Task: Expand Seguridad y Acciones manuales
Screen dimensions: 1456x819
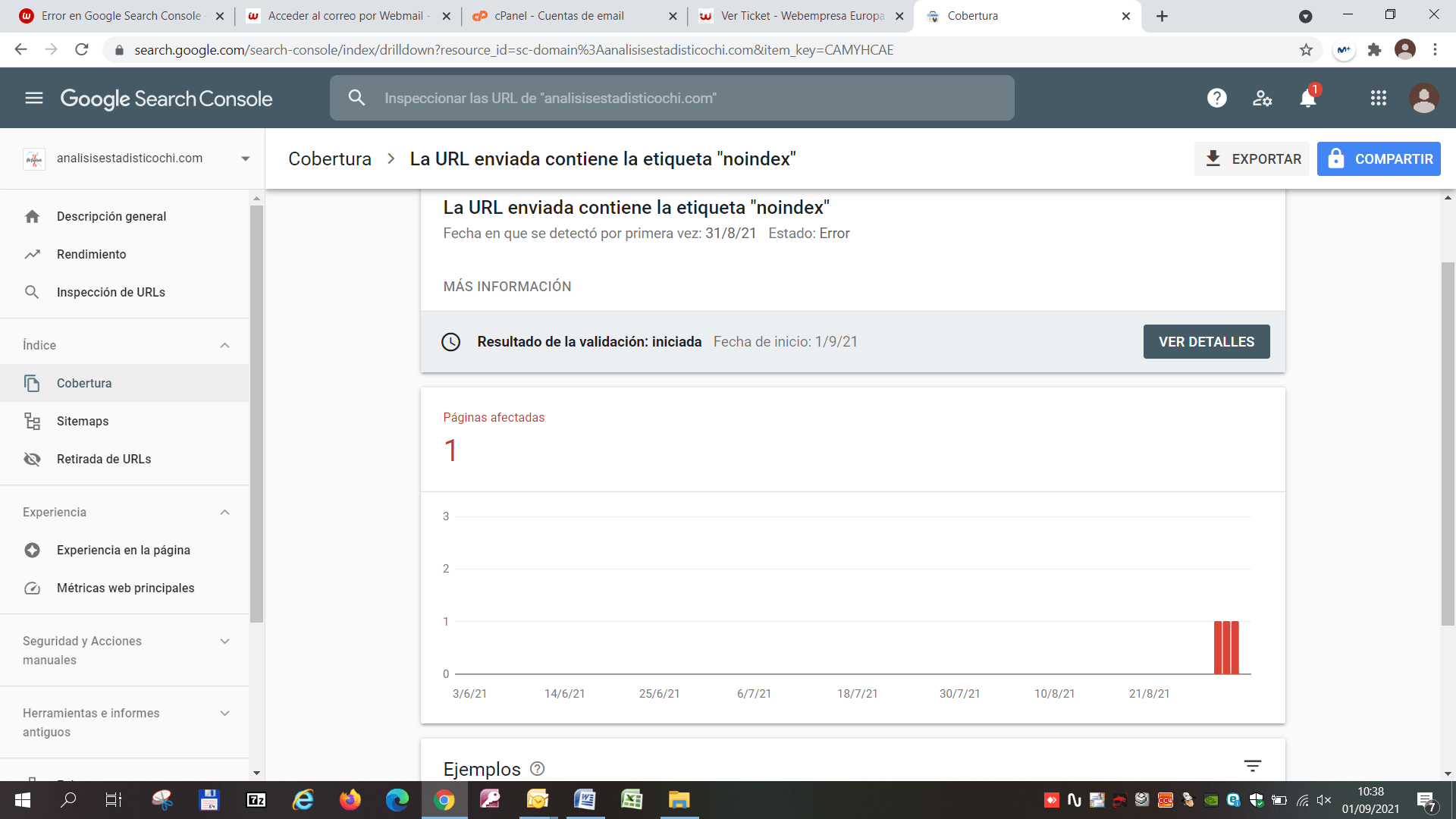Action: point(224,642)
